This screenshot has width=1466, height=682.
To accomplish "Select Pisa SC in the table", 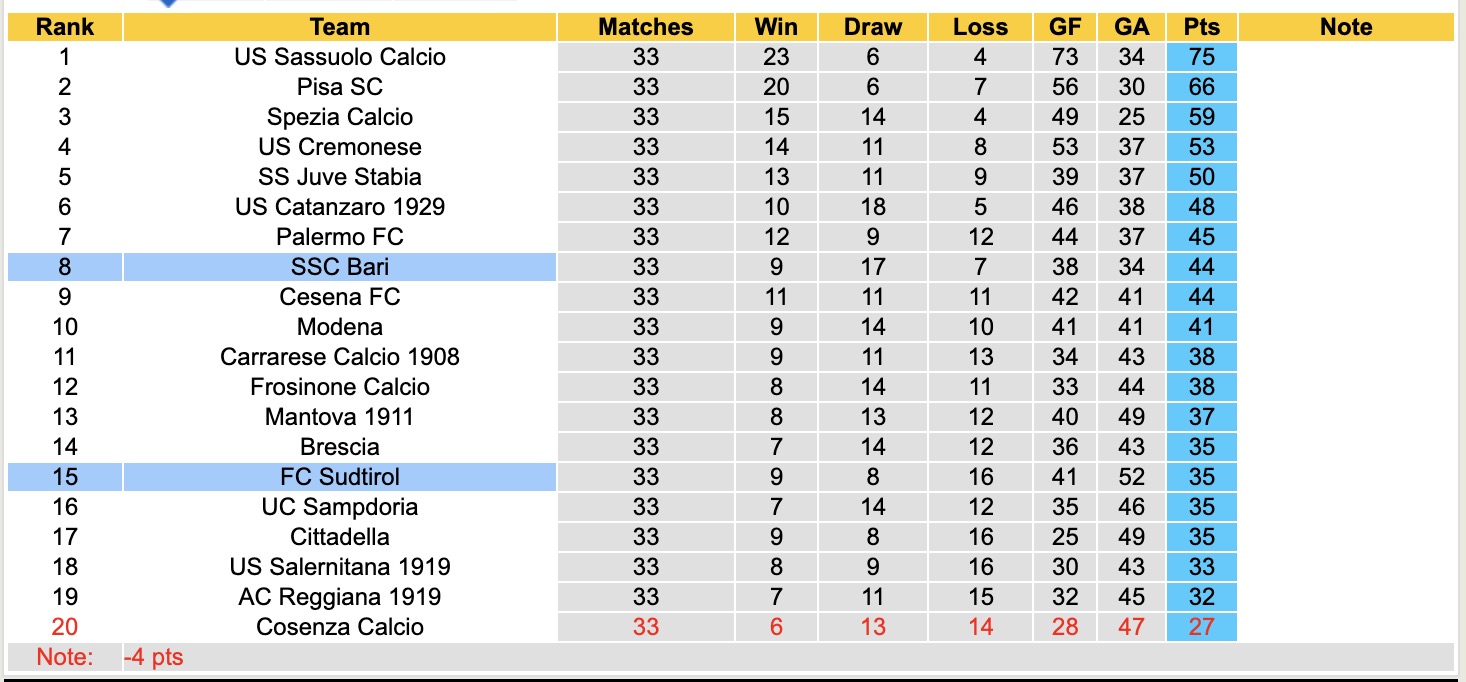I will tap(339, 87).
